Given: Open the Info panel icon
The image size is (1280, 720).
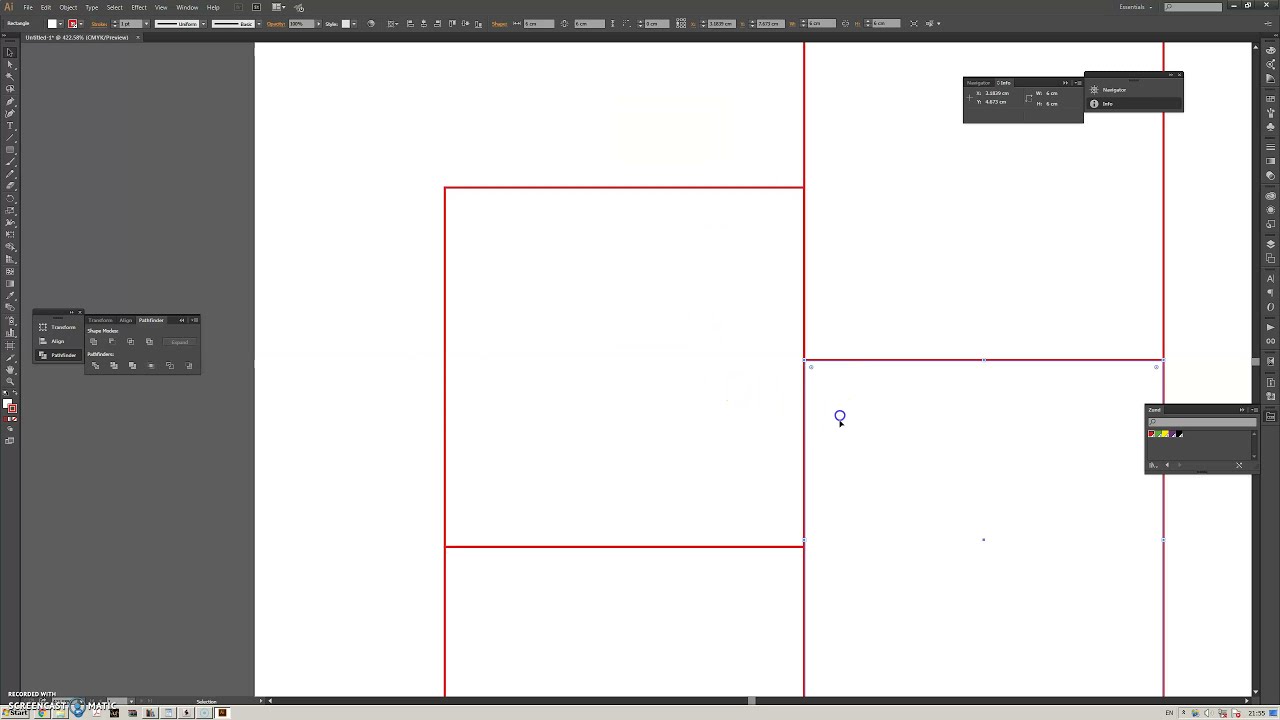Looking at the screenshot, I should [x=1094, y=104].
